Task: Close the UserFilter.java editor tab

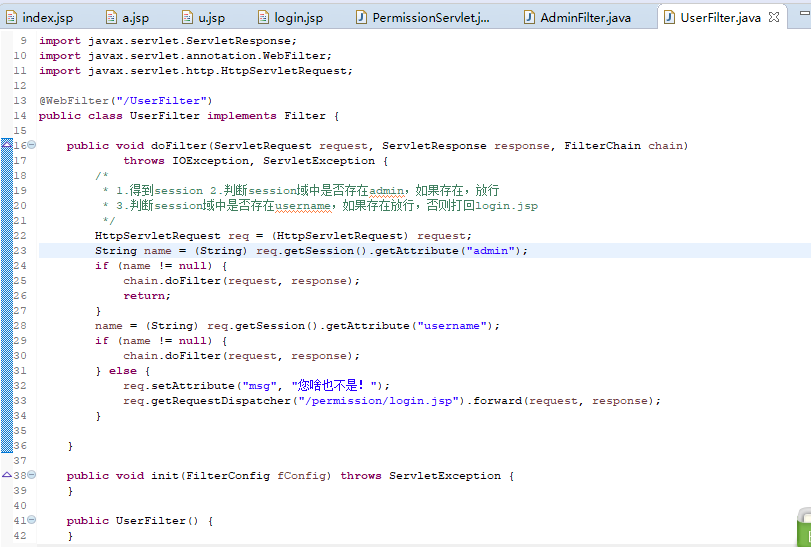Action: coord(774,17)
